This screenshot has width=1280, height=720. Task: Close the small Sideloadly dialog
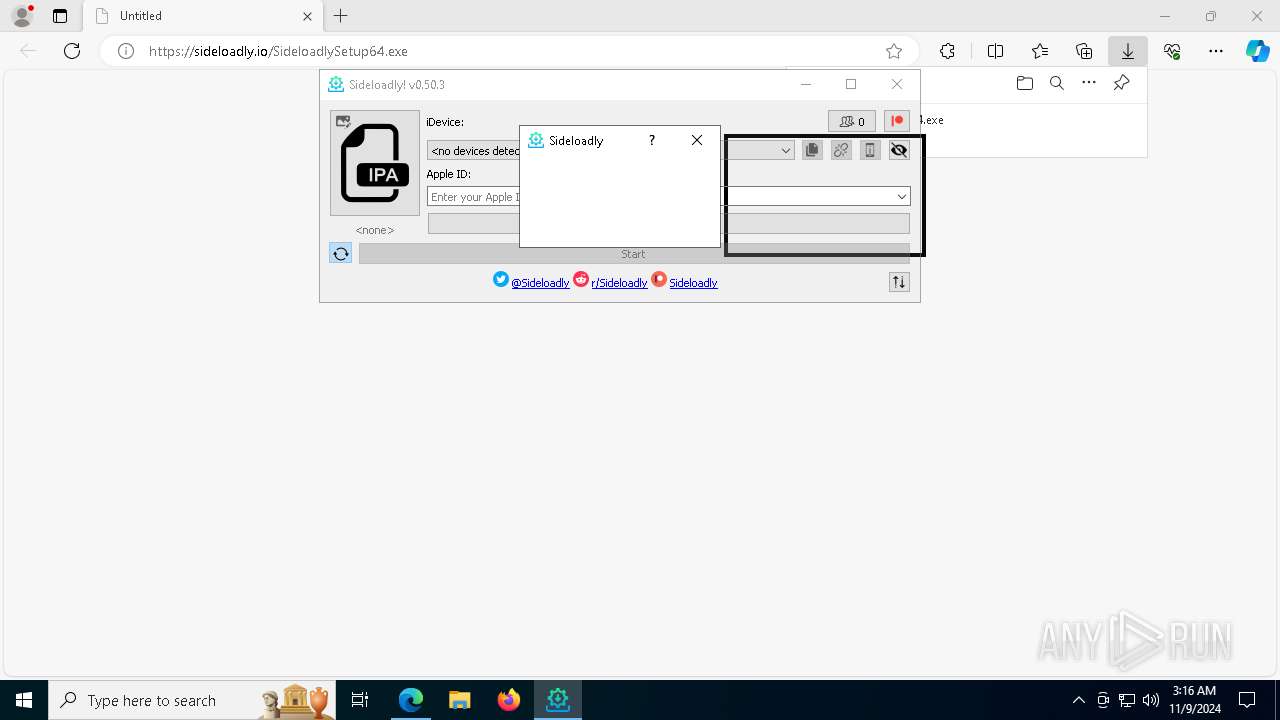pyautogui.click(x=697, y=141)
